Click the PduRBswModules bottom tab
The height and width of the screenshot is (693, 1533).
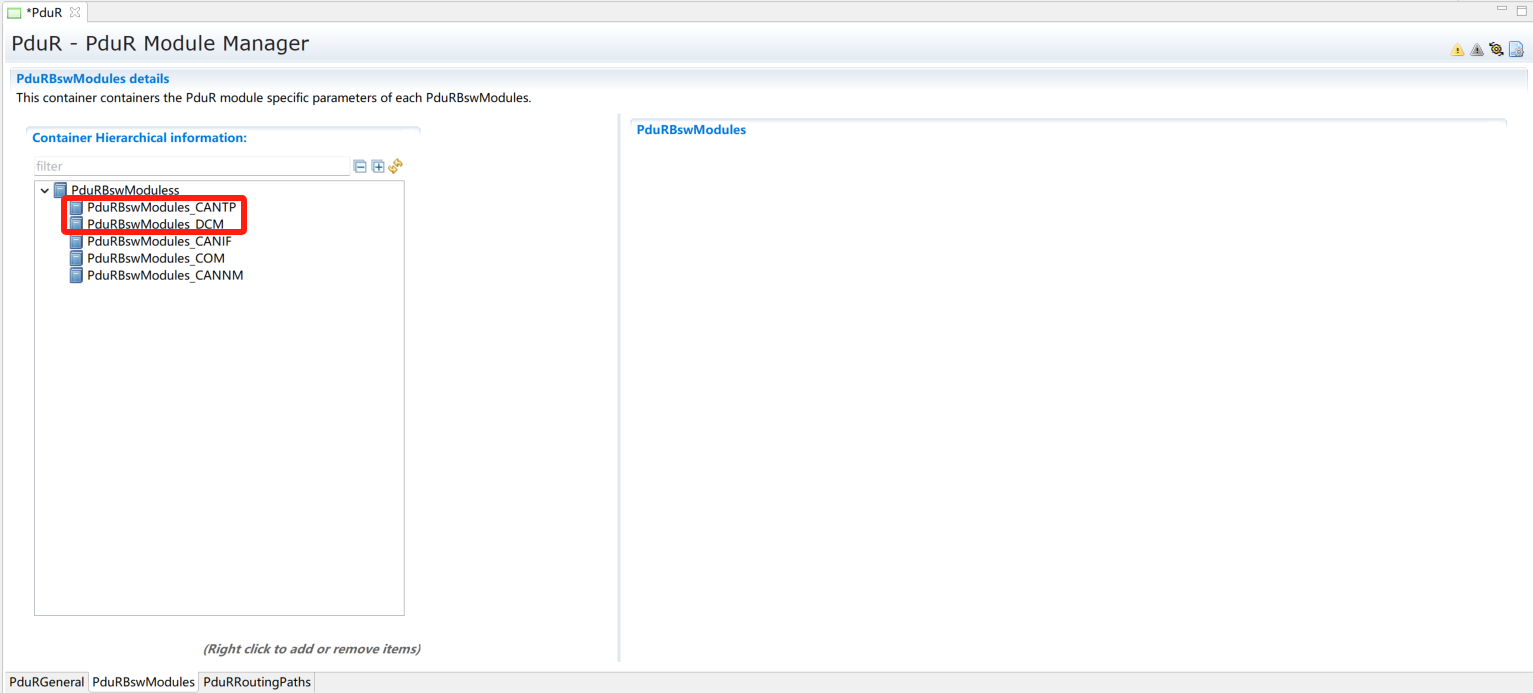pyautogui.click(x=143, y=682)
